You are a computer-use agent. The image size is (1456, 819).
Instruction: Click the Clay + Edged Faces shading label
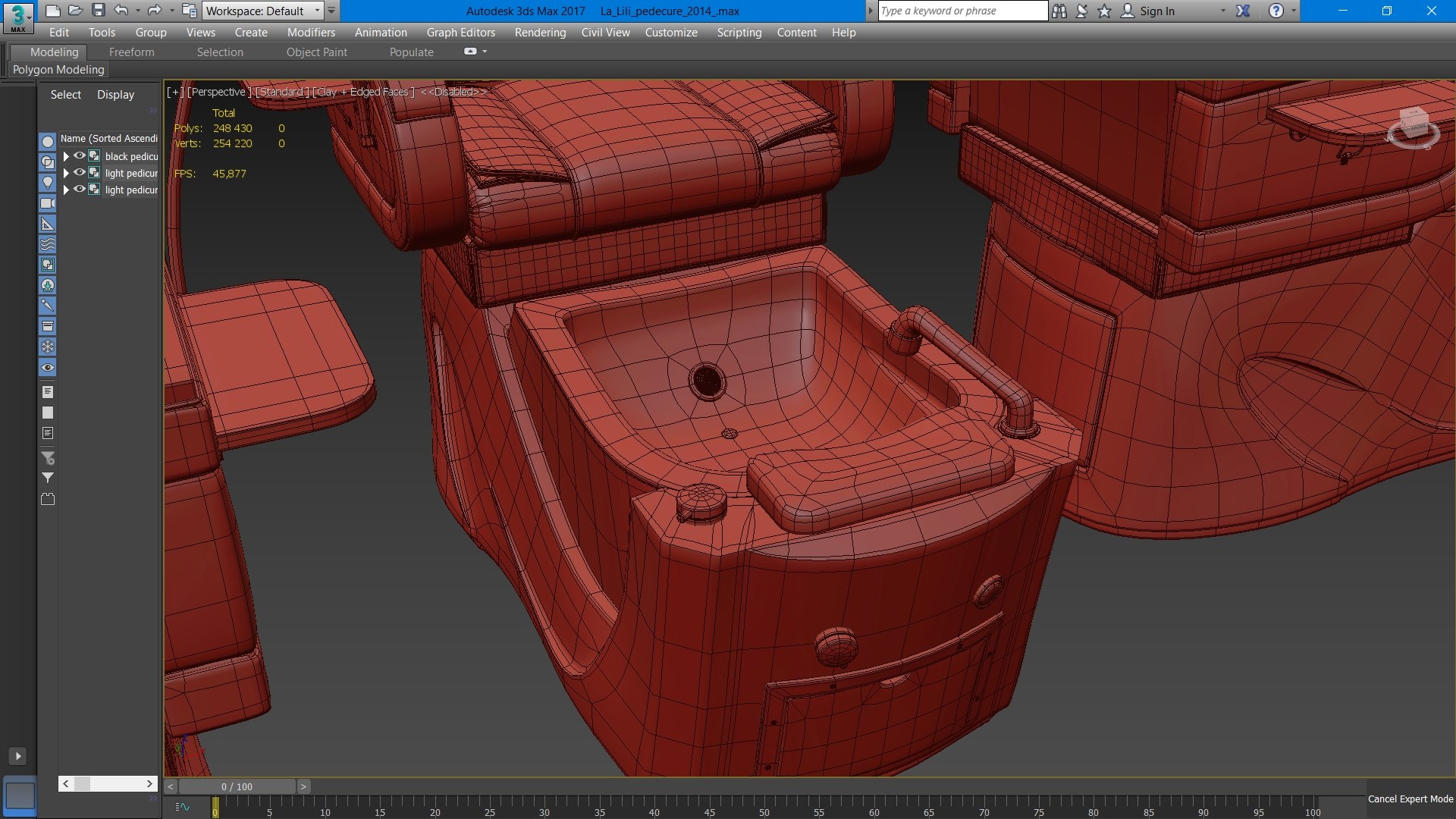click(x=363, y=92)
